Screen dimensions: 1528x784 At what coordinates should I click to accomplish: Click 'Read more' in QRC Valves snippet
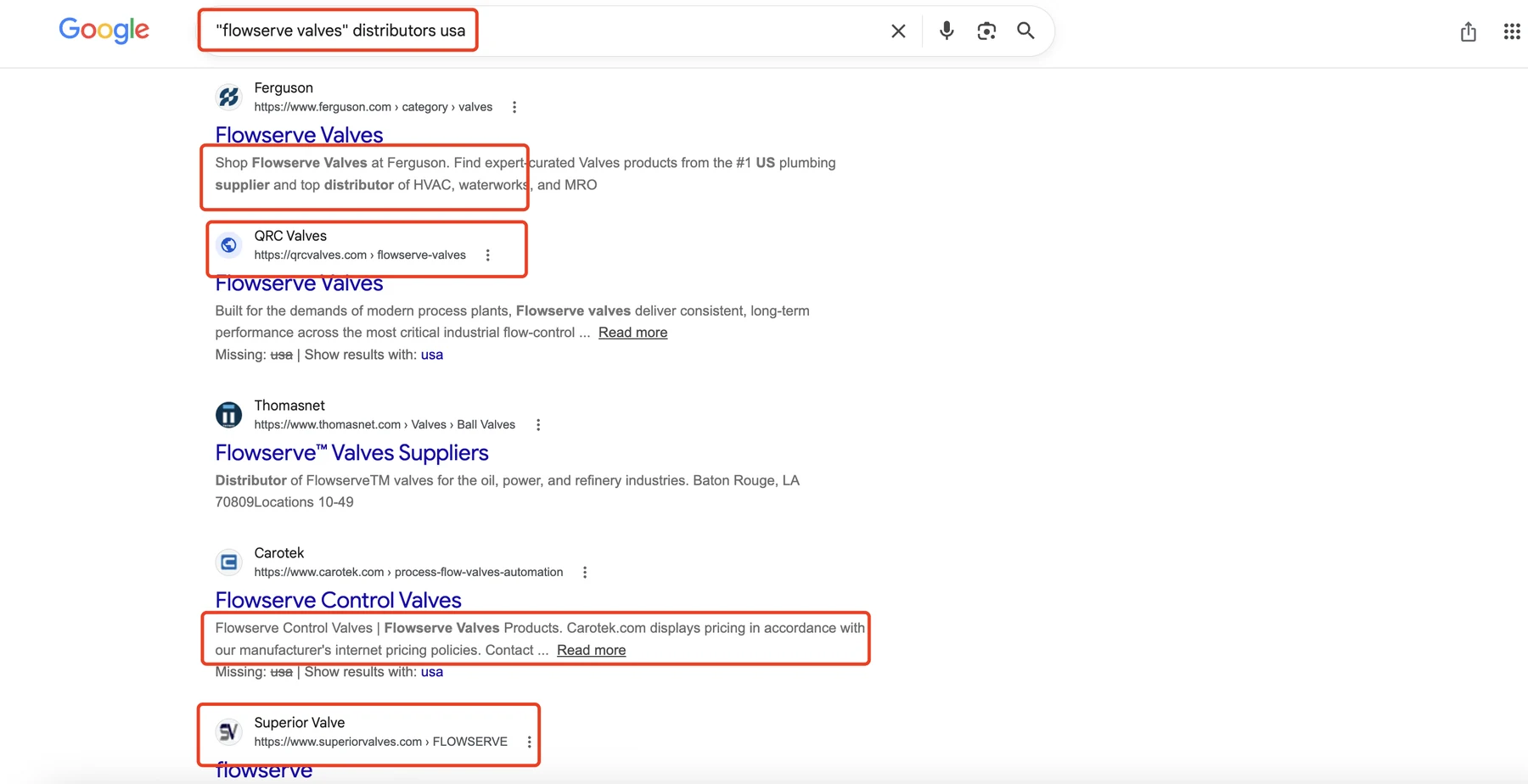632,333
